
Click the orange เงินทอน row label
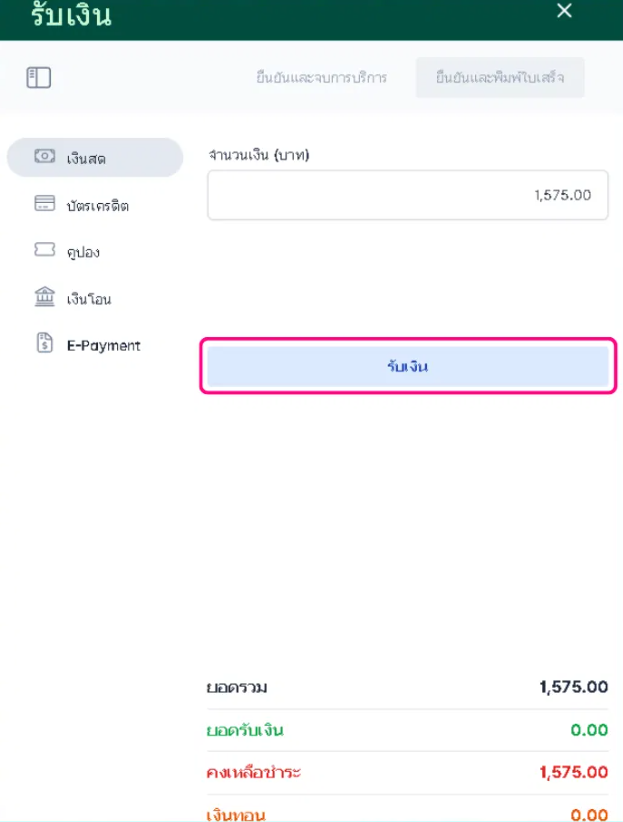pyautogui.click(x=236, y=814)
